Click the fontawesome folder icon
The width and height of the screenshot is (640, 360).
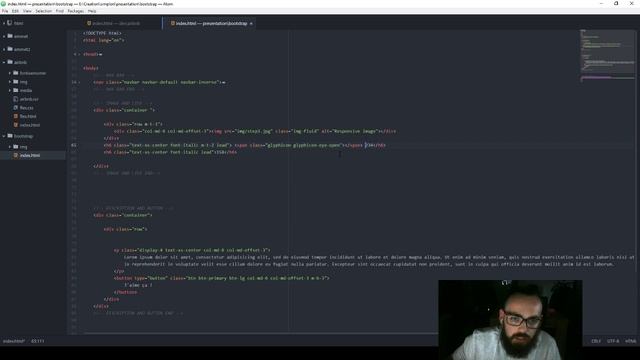click(16, 73)
